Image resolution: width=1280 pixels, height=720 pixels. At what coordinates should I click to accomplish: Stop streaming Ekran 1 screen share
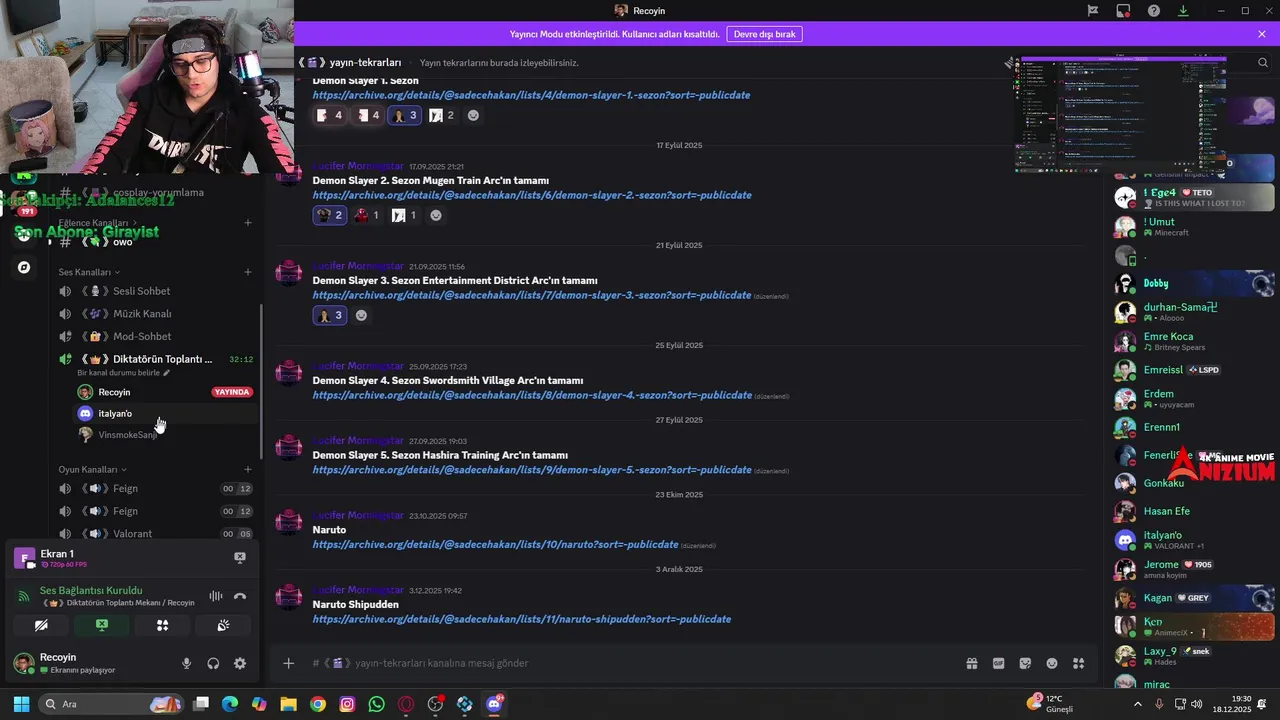pyautogui.click(x=240, y=558)
